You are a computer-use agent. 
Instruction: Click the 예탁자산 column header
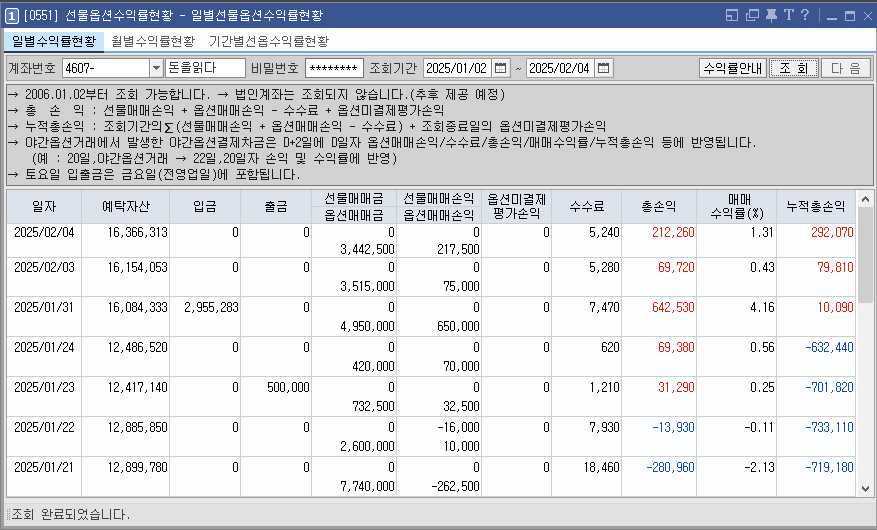126,206
